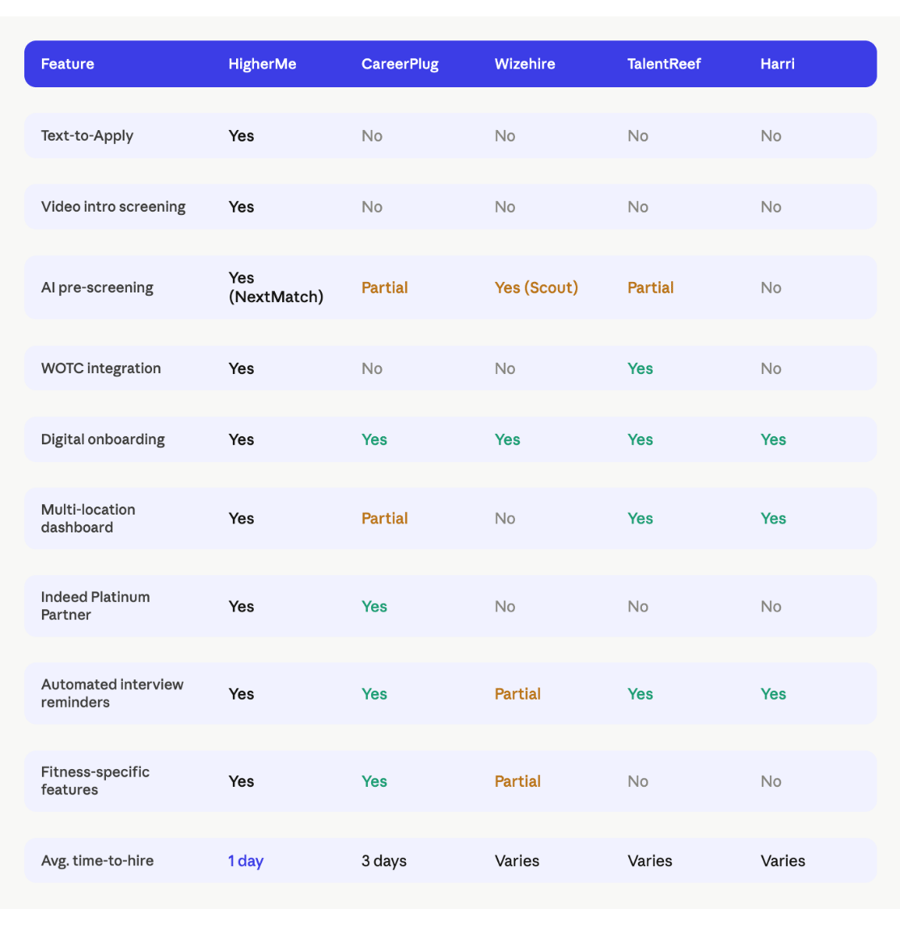The image size is (900, 925).
Task: Click the HigherMe column header
Action: (262, 64)
